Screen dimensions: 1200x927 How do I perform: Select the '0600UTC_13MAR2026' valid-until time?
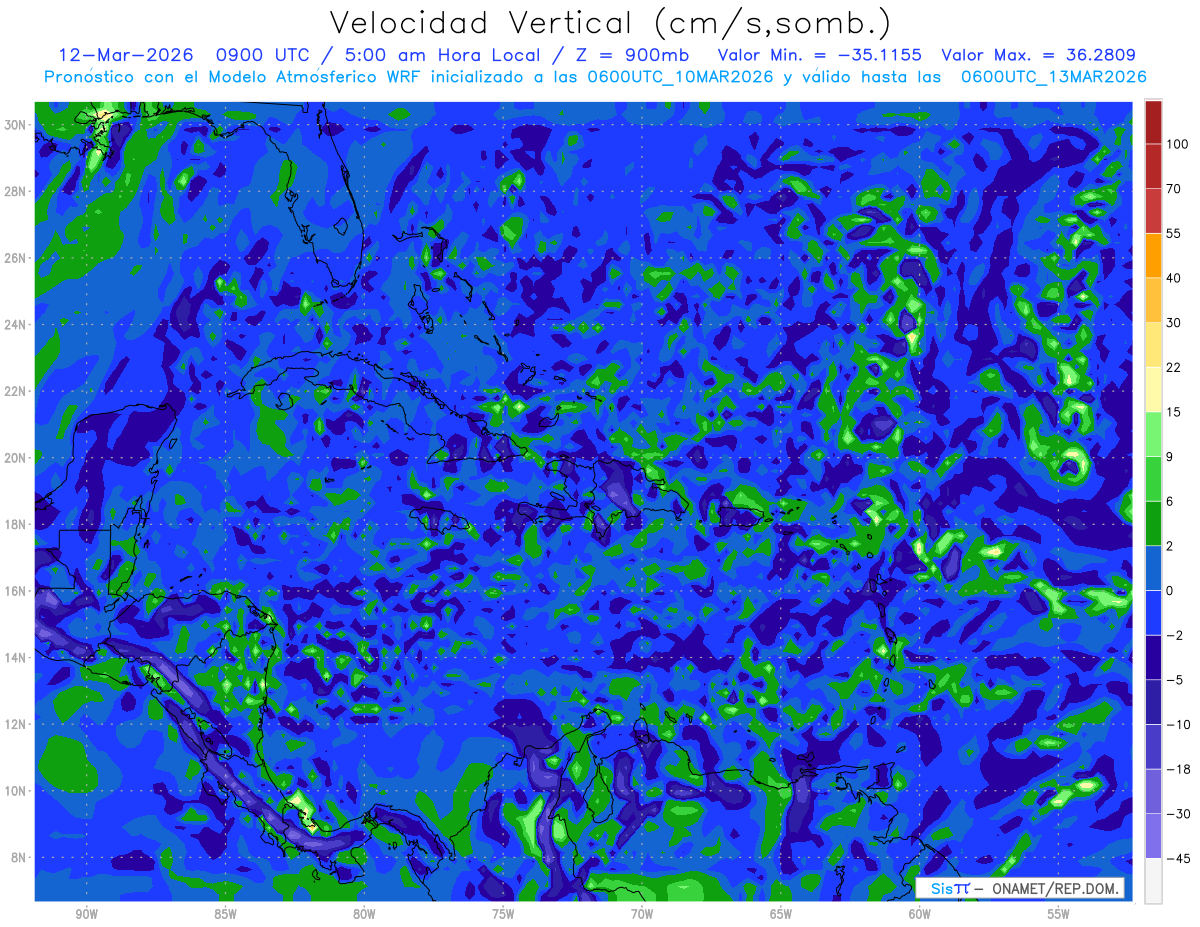(x=1054, y=76)
